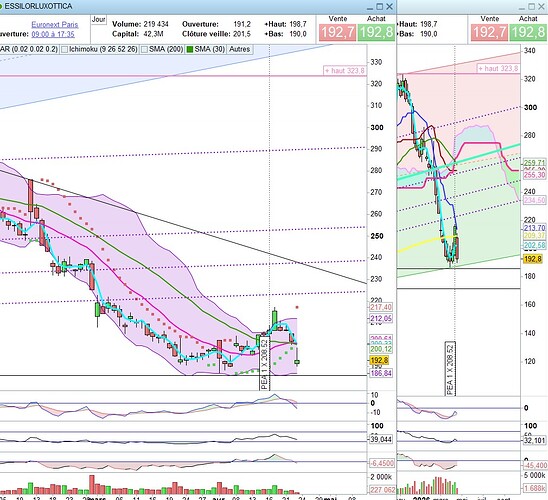The image size is (548, 500).
Task: Click the green status dot beside ESSILORLUXOTTICA title
Action: click(x=1, y=6)
